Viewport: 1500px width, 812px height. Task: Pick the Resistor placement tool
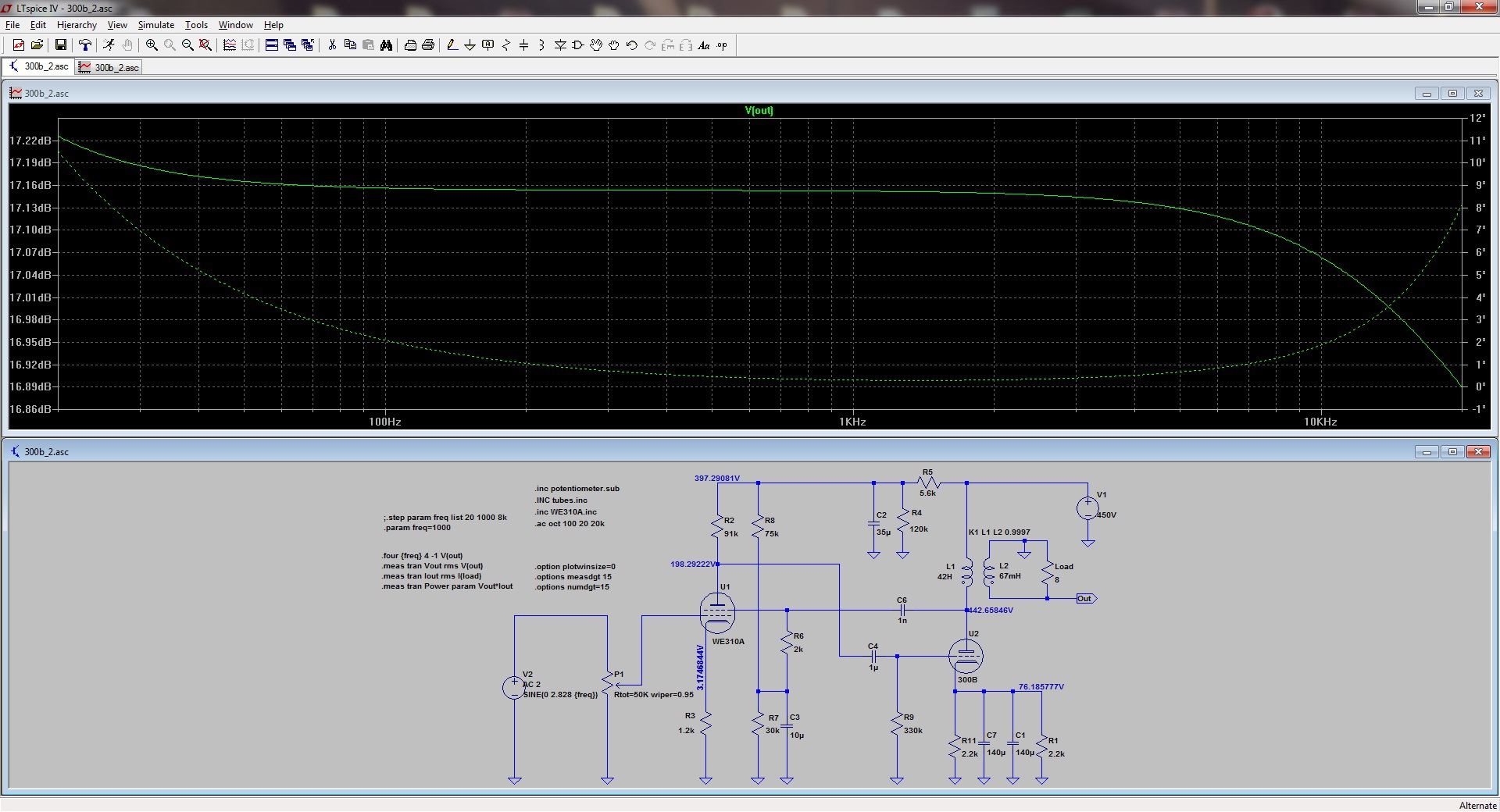[505, 45]
